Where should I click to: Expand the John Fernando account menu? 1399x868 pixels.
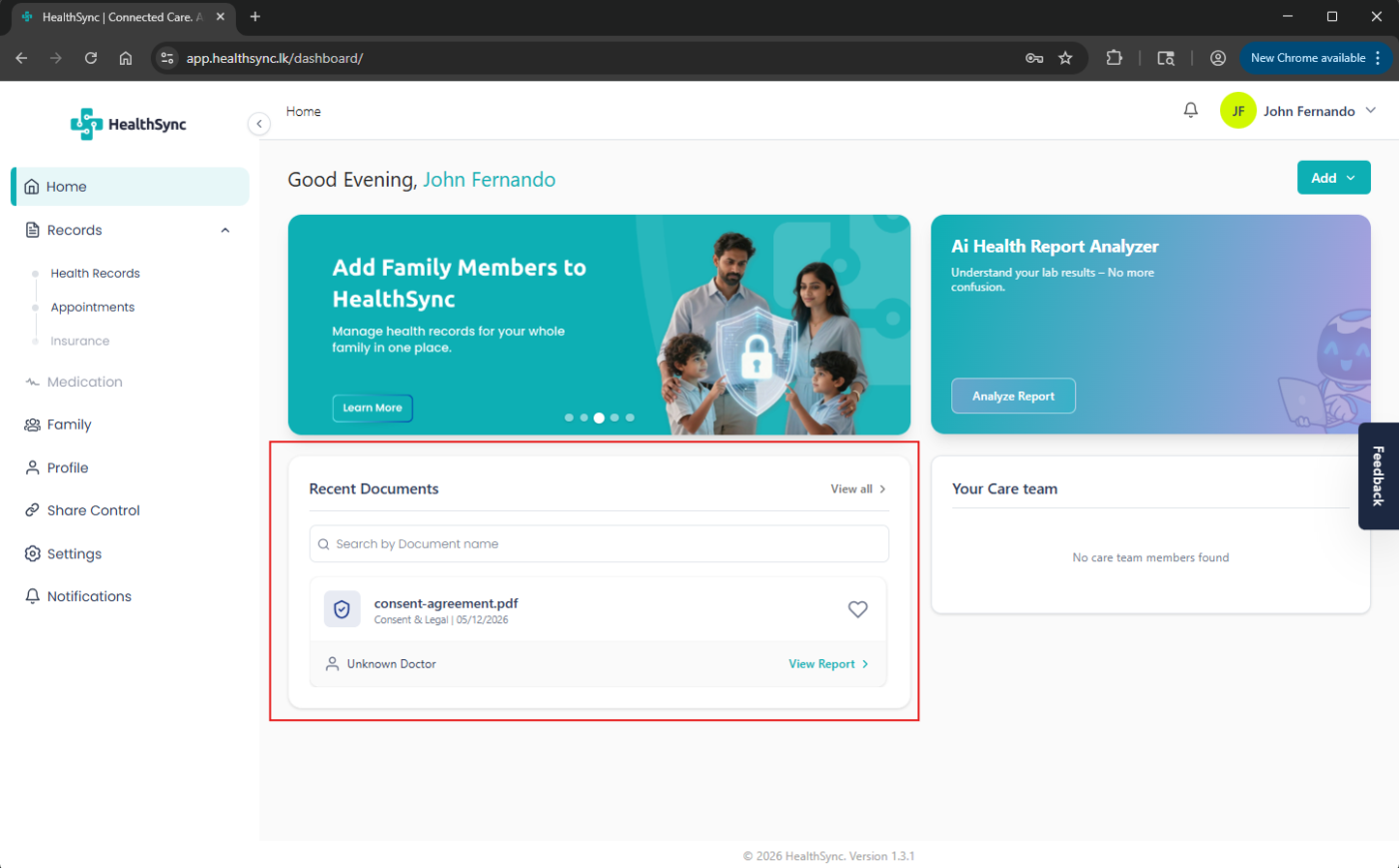click(x=1370, y=111)
